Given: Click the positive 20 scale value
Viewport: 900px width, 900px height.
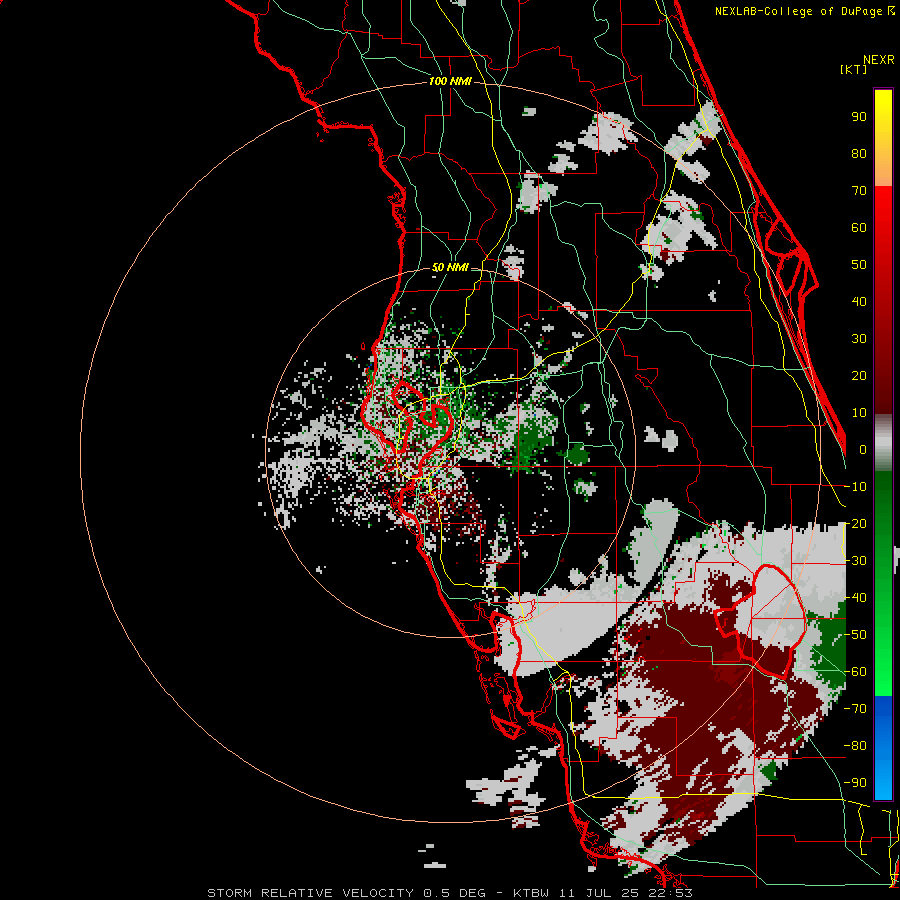Looking at the screenshot, I should tap(859, 375).
